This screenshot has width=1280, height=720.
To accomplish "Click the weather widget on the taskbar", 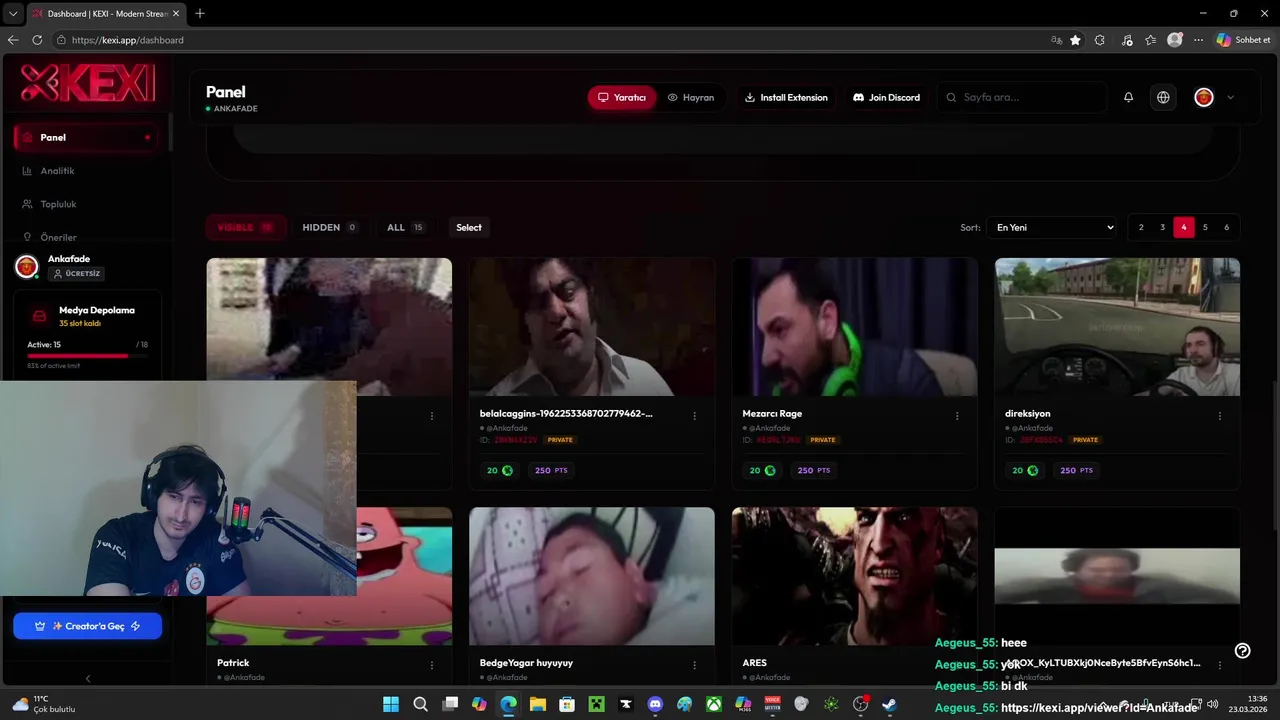I will (x=44, y=704).
